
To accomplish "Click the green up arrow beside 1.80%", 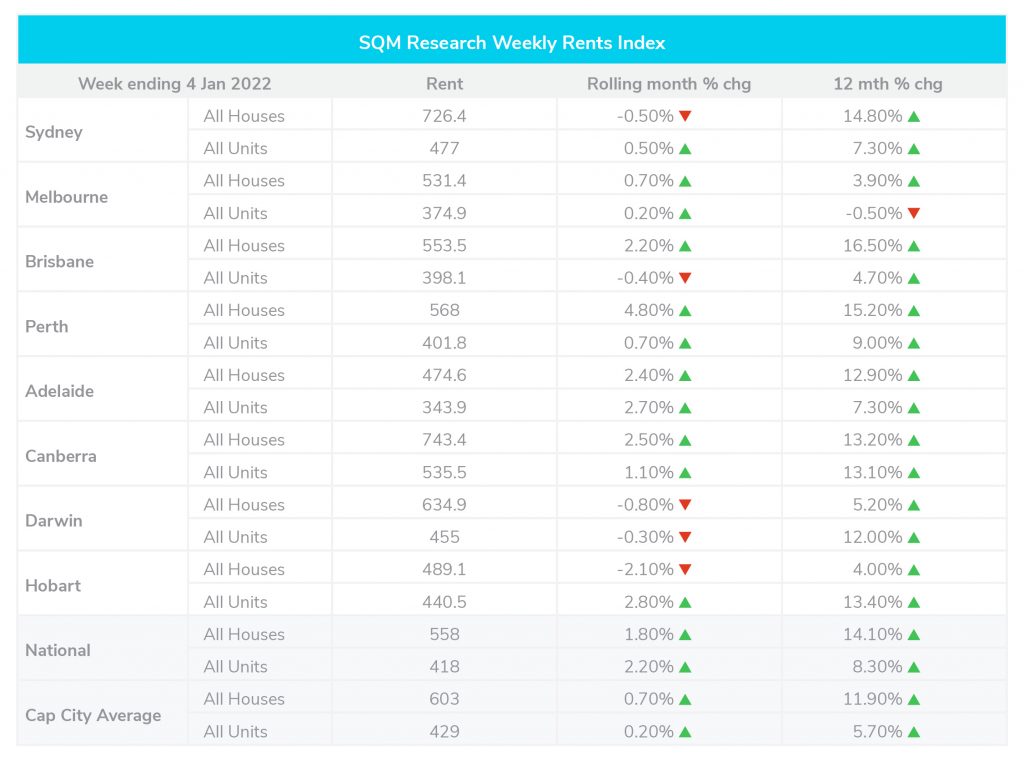I will coord(685,635).
